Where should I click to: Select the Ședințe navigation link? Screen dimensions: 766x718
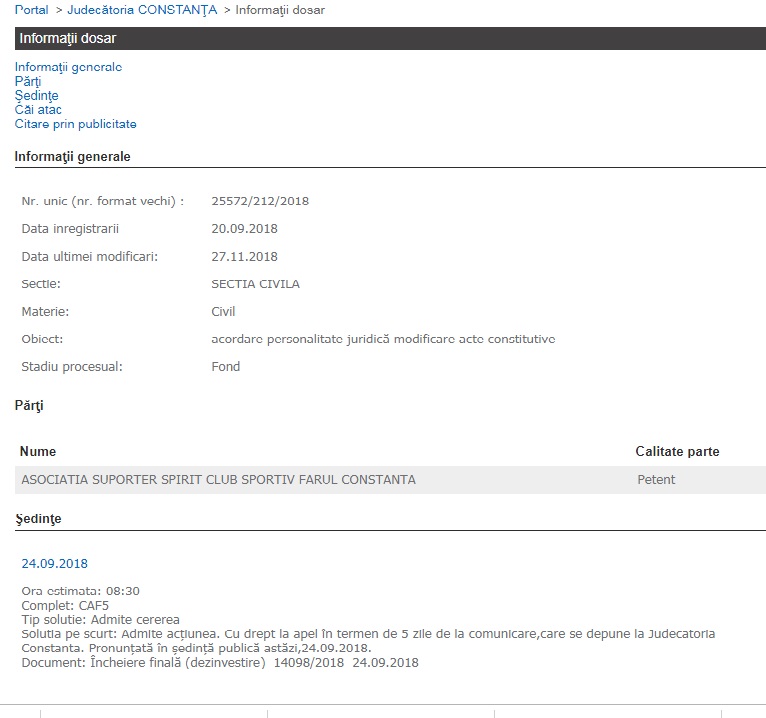36,96
